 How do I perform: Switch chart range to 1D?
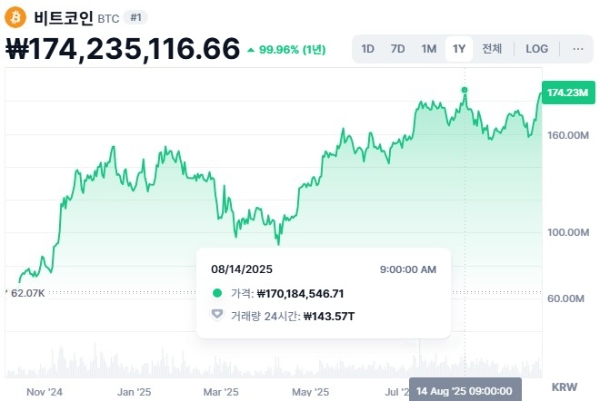tap(368, 48)
